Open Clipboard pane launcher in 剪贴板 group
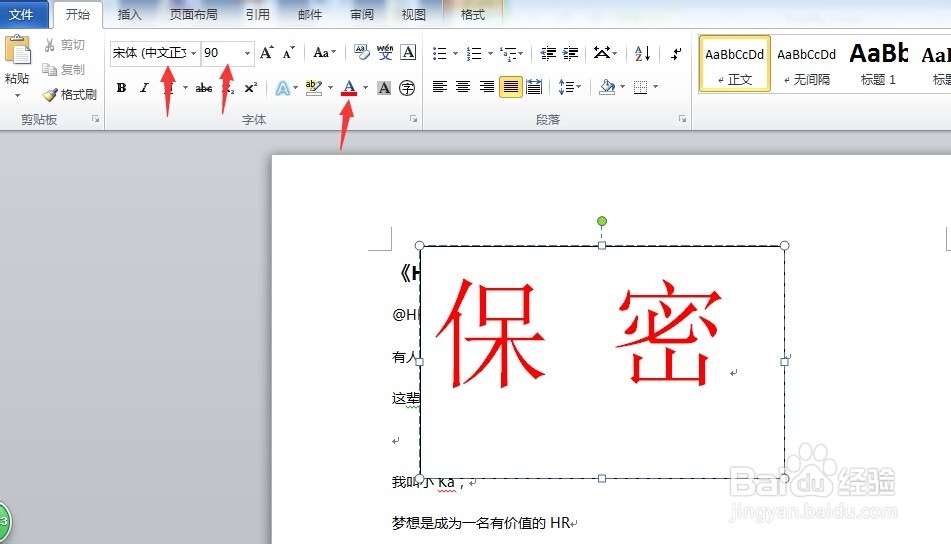This screenshot has height=544, width=951. pos(96,119)
